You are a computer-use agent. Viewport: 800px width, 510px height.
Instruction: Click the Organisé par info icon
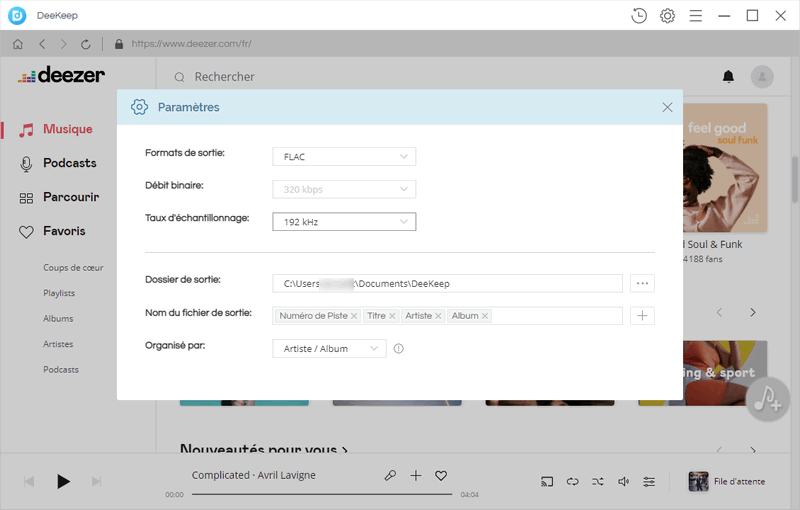coord(399,349)
